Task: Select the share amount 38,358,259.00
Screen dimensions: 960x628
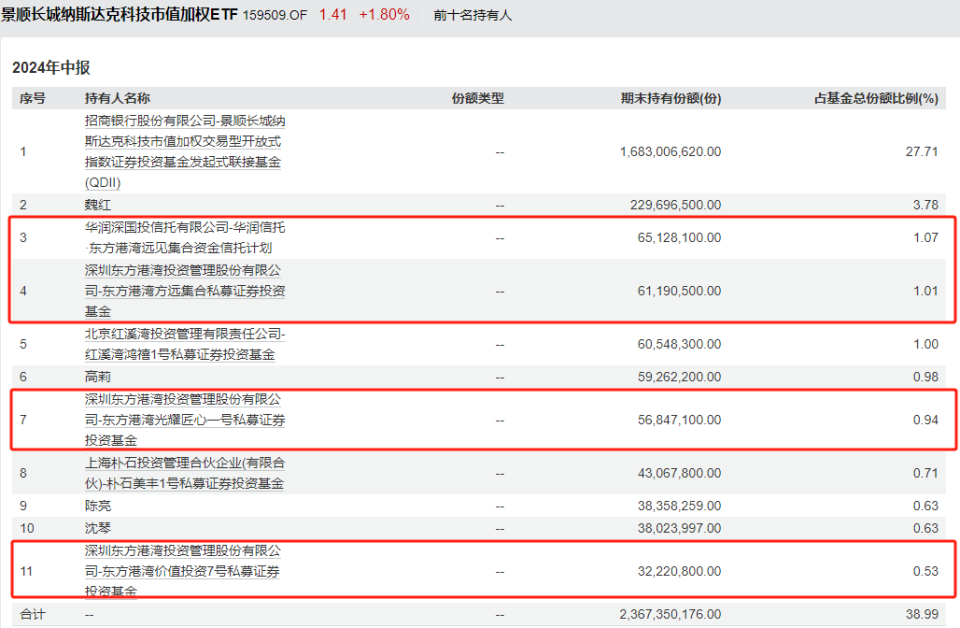Action: pyautogui.click(x=680, y=506)
